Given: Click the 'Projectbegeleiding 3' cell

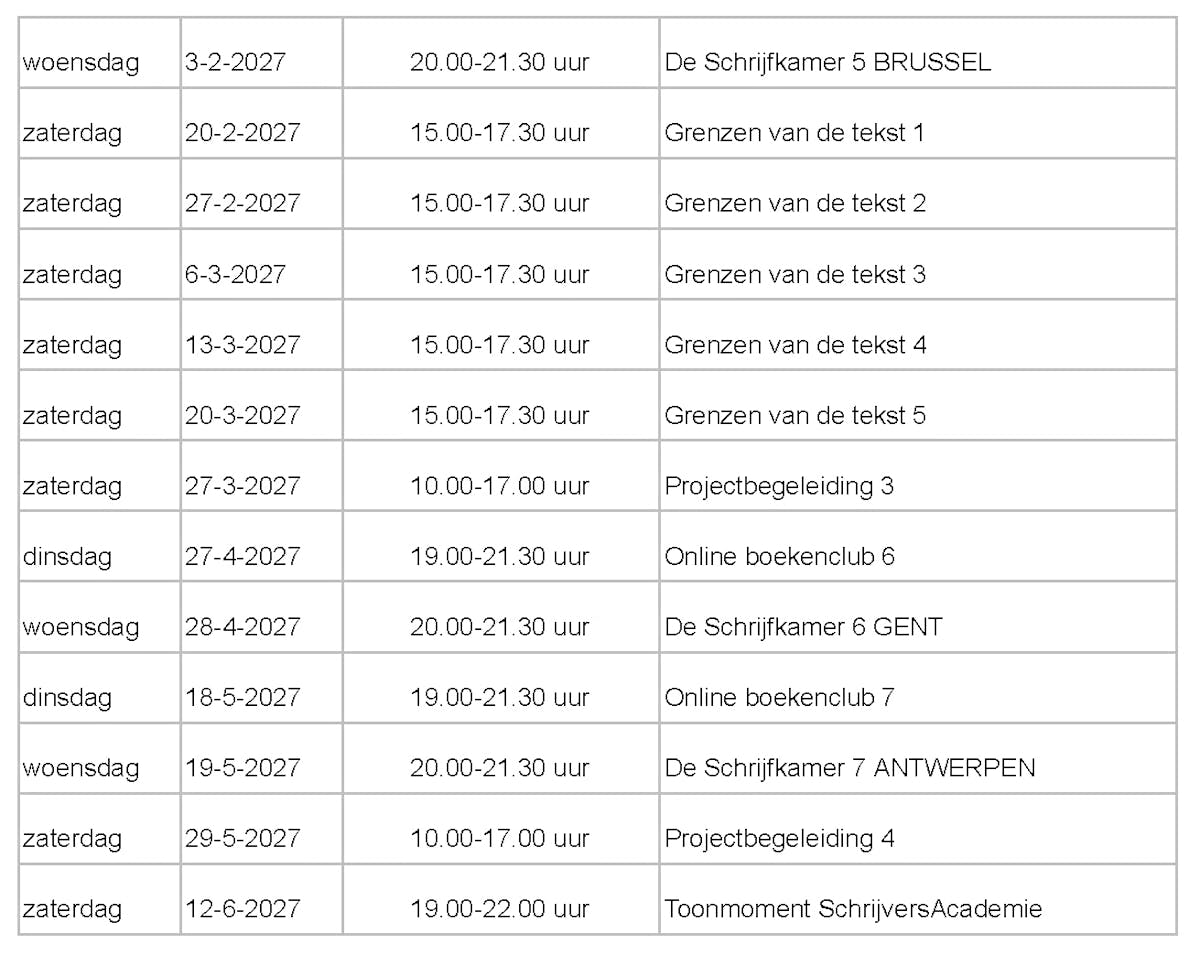Looking at the screenshot, I should click(779, 486).
